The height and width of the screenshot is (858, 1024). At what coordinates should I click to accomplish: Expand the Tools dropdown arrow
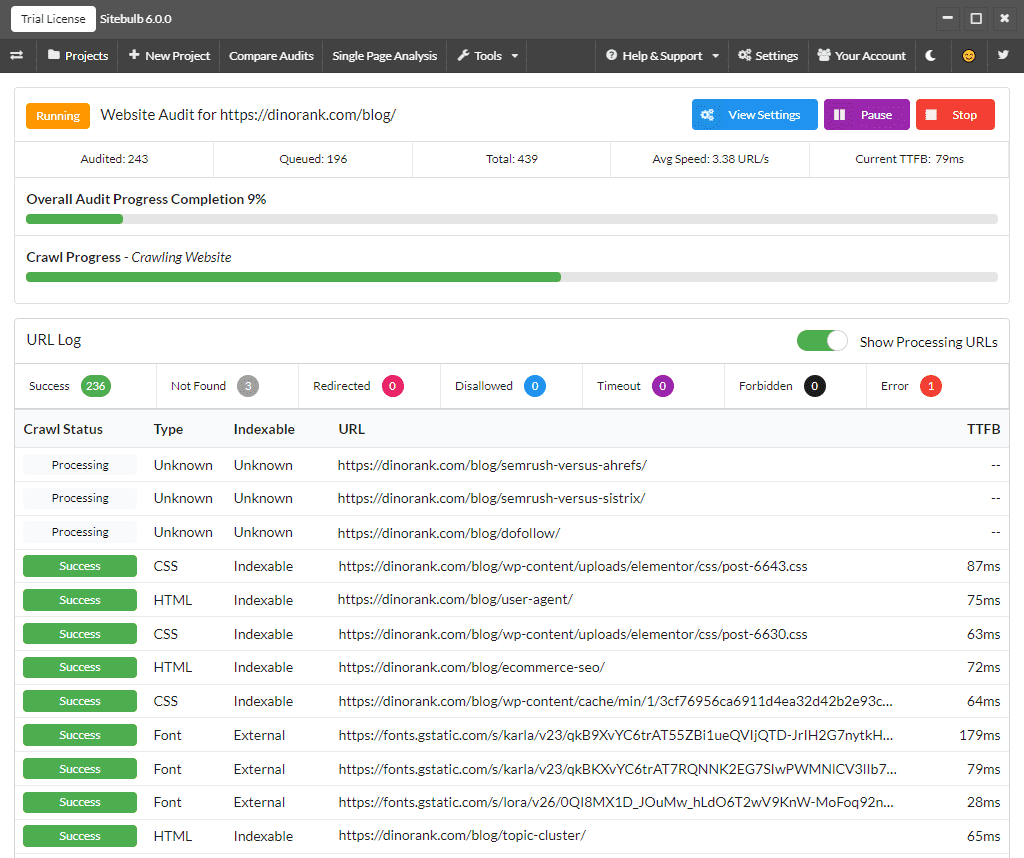coord(515,56)
